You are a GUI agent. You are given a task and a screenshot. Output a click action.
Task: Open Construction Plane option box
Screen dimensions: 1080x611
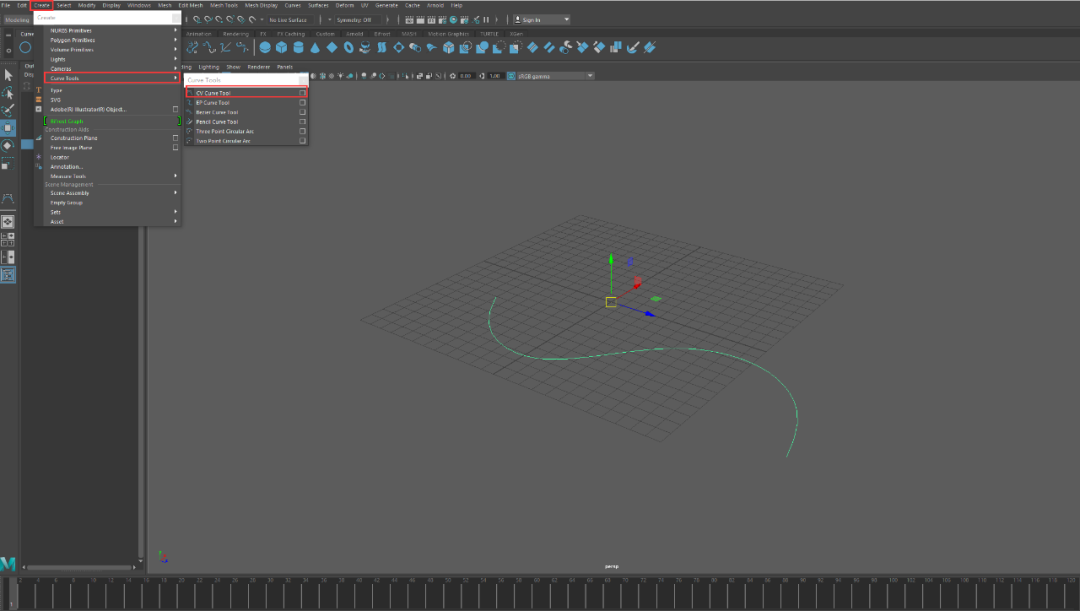(176, 138)
